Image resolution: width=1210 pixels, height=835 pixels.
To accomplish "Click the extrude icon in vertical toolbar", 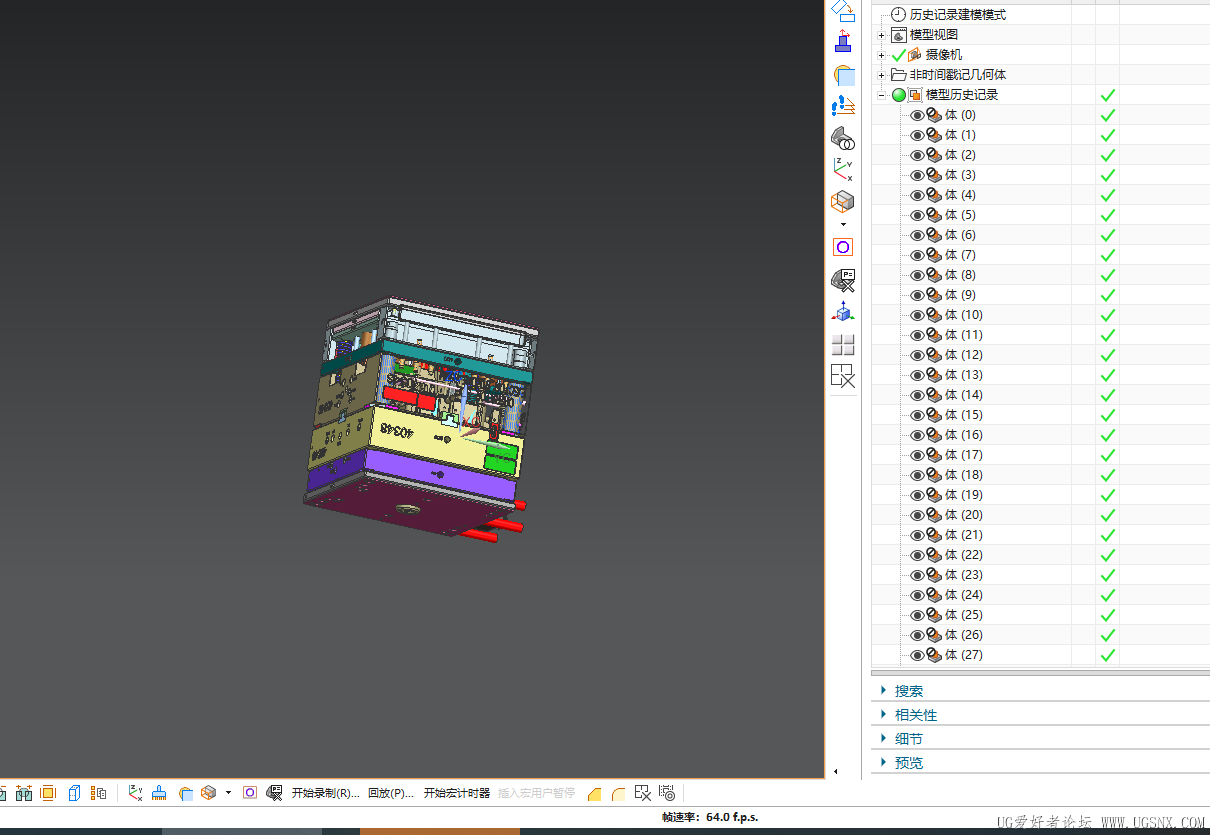I will click(x=843, y=42).
